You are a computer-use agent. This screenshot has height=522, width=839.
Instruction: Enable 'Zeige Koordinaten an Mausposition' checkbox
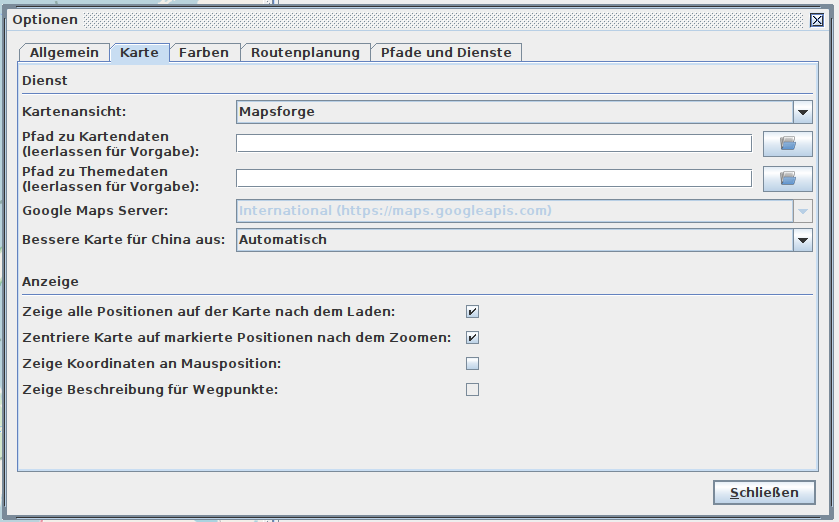click(x=472, y=364)
